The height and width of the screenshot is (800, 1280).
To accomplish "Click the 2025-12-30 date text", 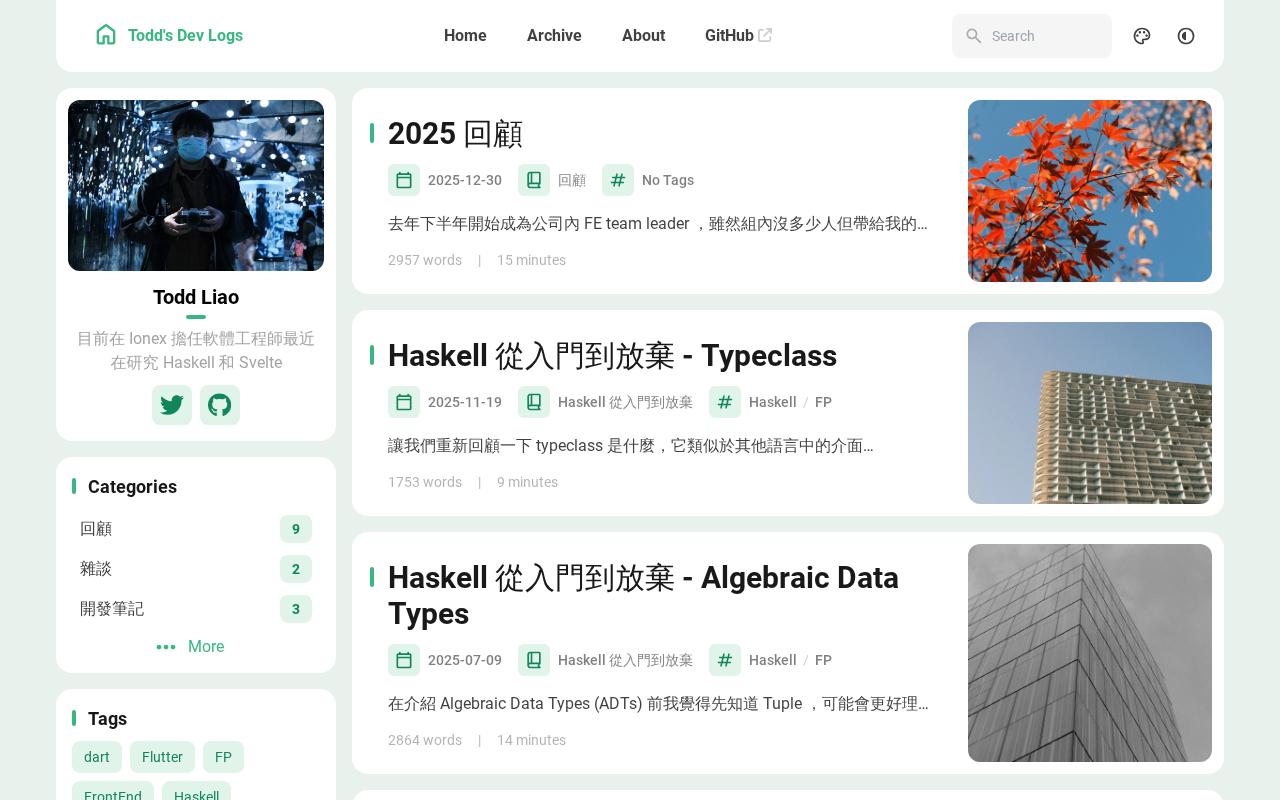I will pyautogui.click(x=465, y=180).
